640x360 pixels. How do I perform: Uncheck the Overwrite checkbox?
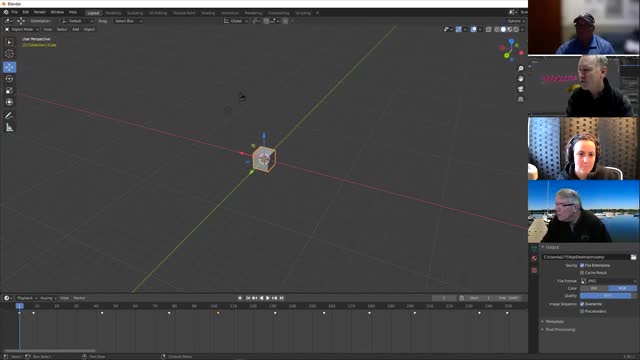582,304
